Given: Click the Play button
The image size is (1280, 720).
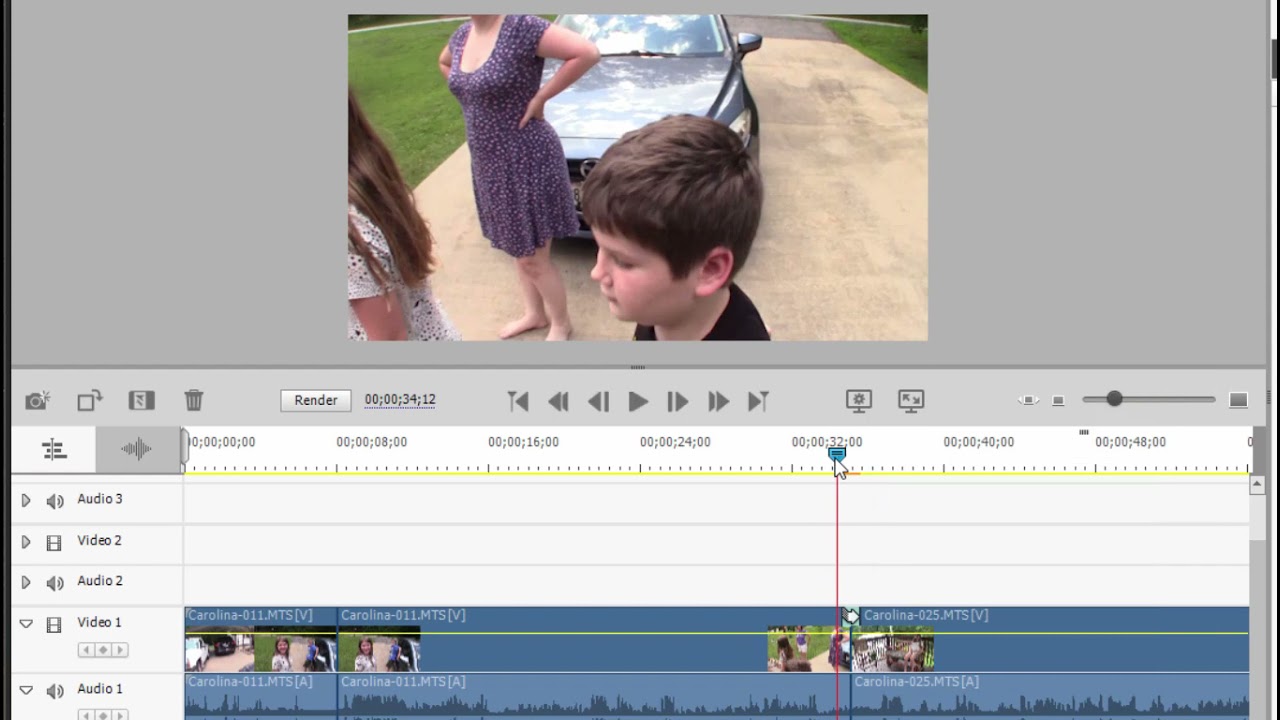Looking at the screenshot, I should (638, 401).
